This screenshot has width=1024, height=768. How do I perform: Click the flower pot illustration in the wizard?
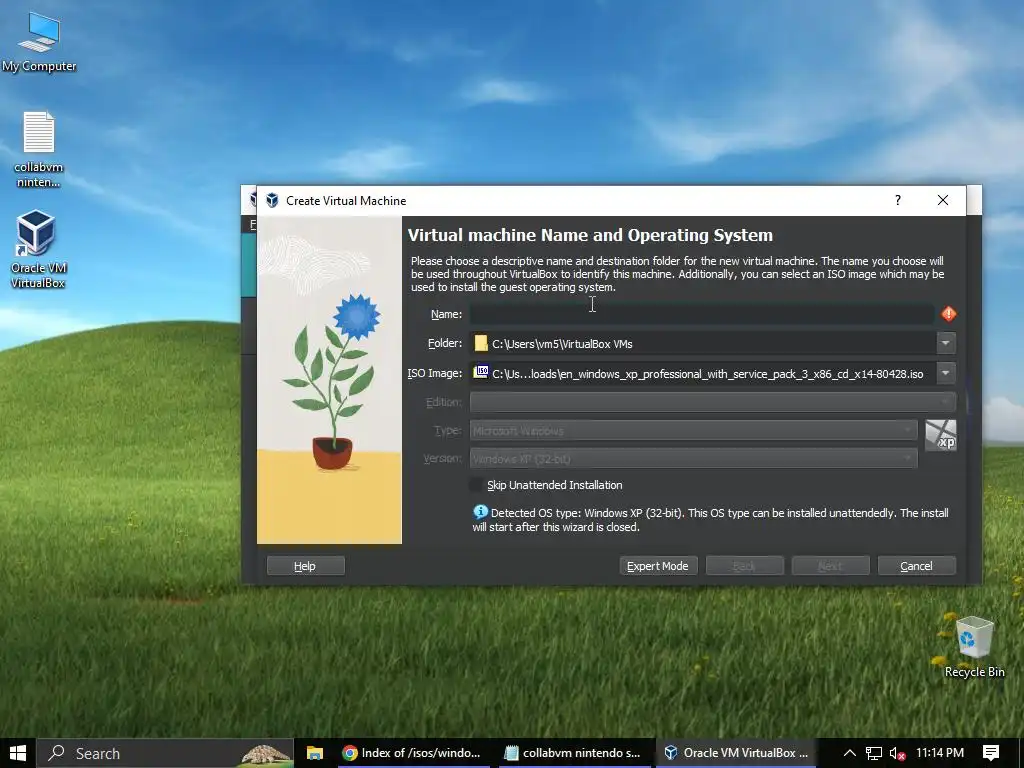(x=330, y=379)
